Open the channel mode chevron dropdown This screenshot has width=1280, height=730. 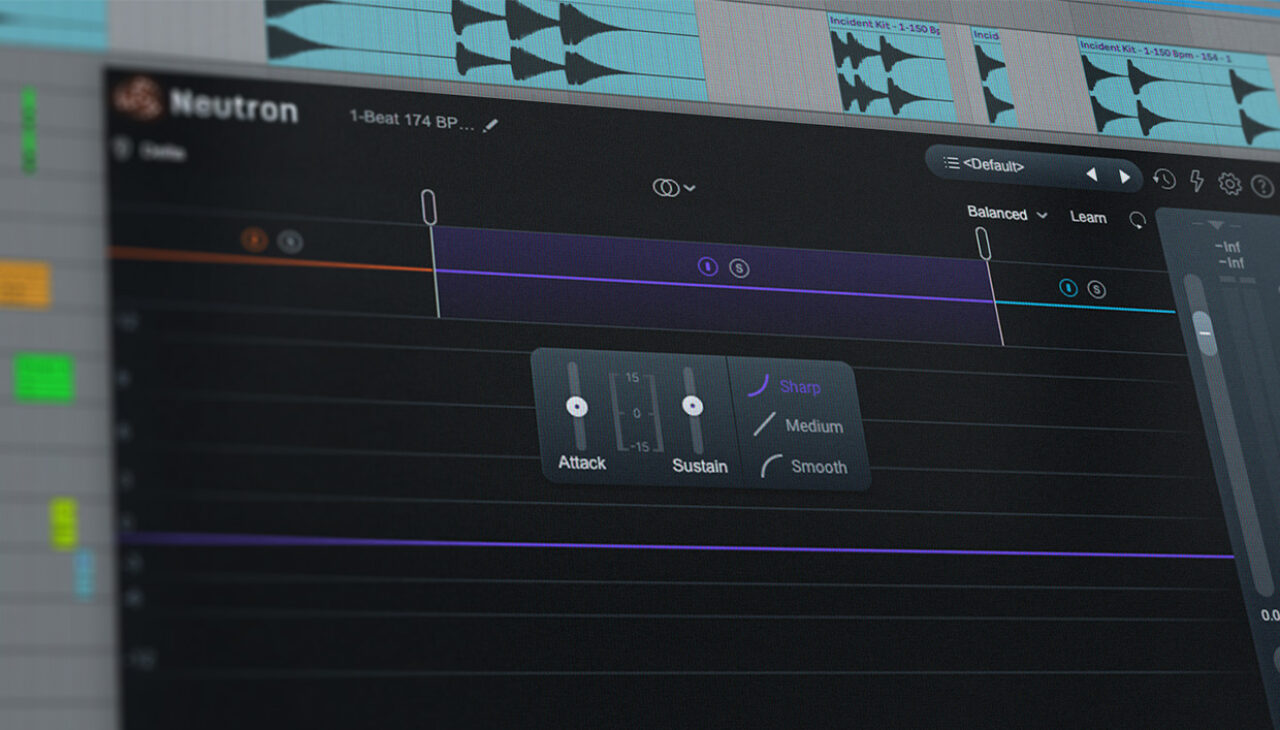click(x=689, y=188)
